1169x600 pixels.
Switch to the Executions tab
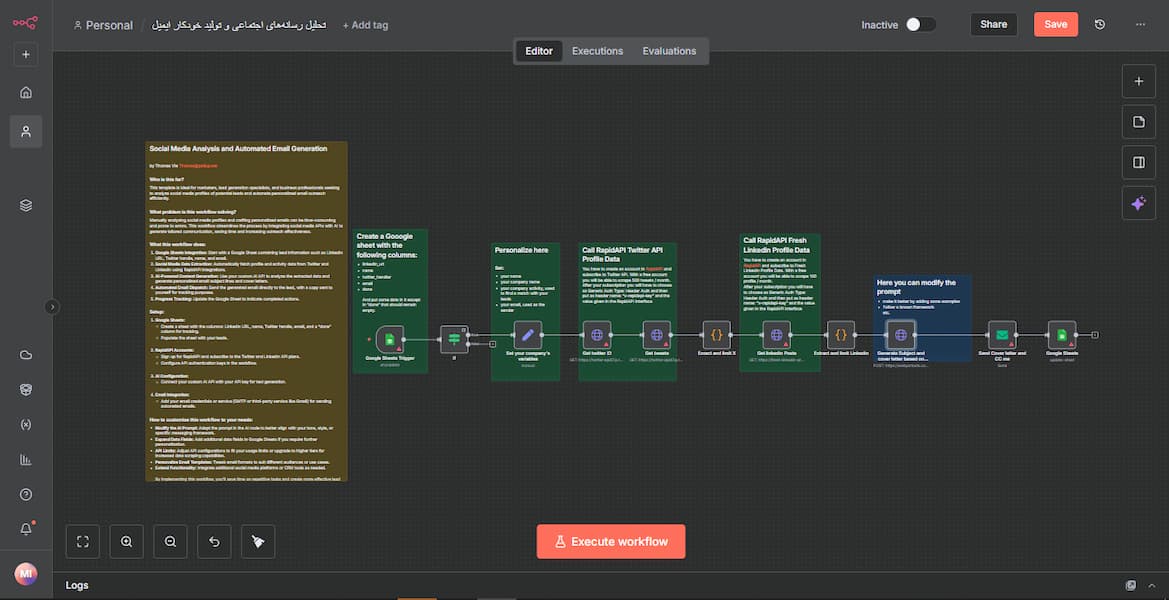pyautogui.click(x=597, y=51)
